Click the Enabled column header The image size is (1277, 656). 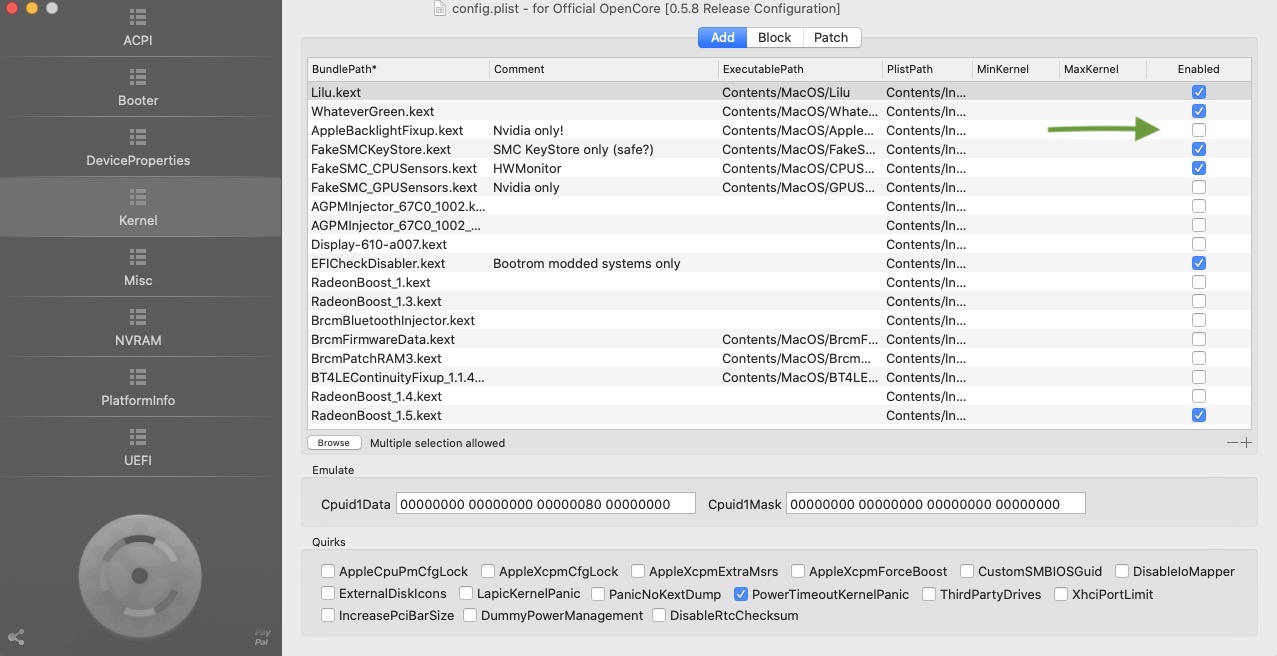(x=1198, y=69)
